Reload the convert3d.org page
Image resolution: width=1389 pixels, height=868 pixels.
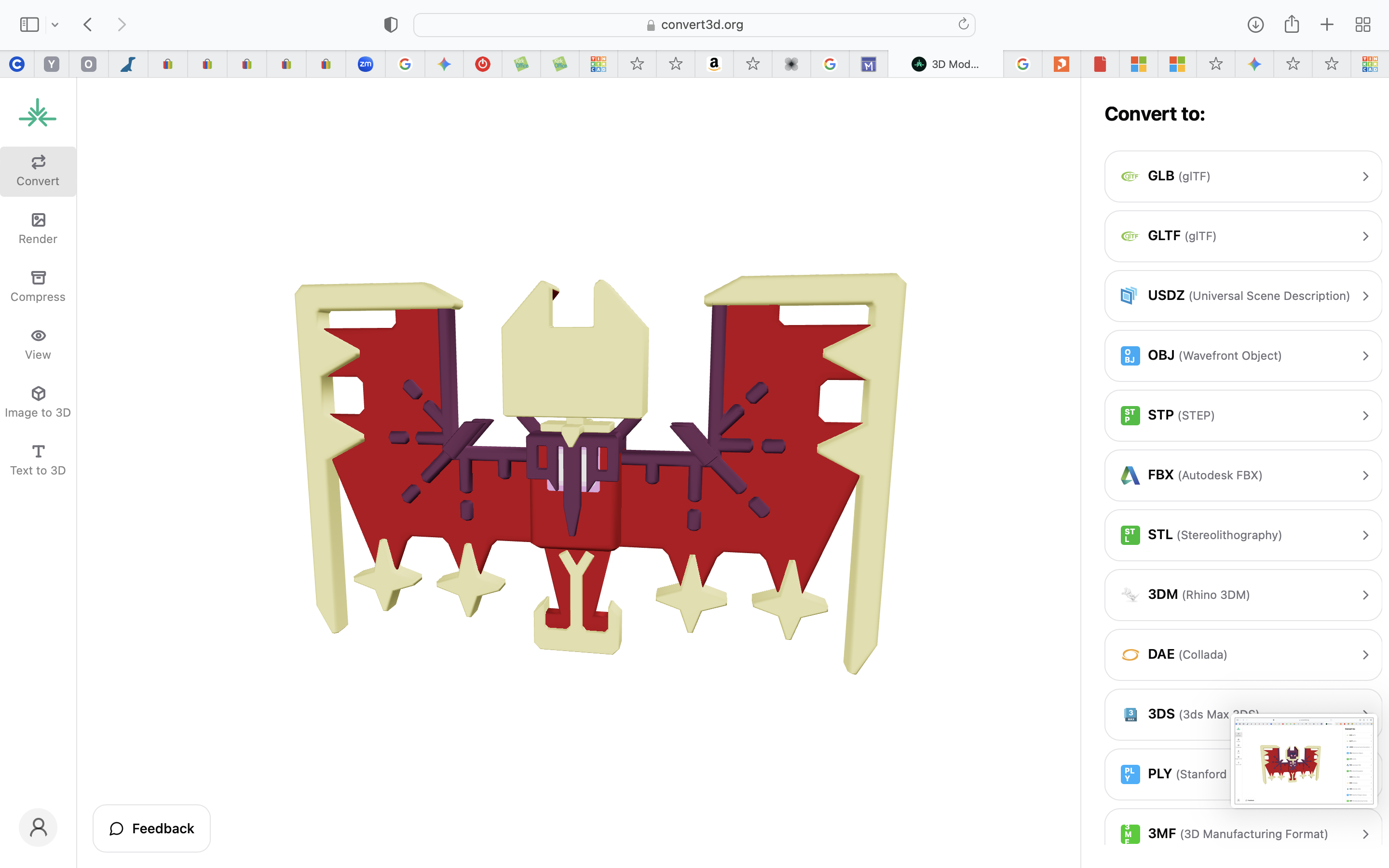coord(963,24)
